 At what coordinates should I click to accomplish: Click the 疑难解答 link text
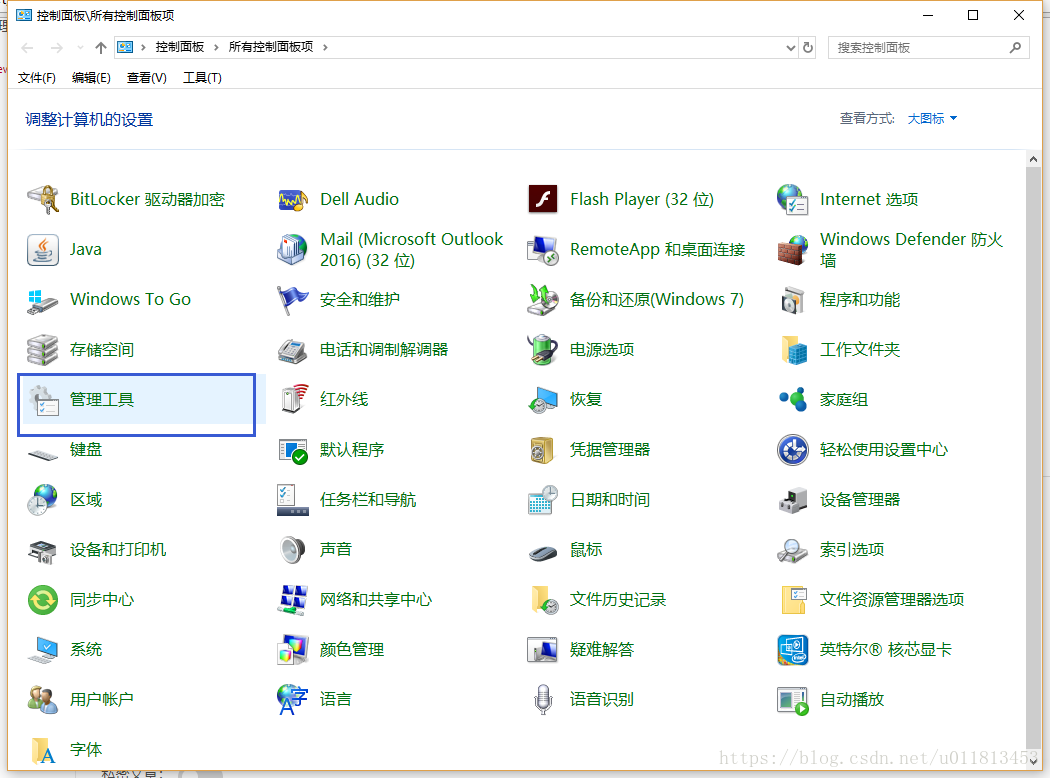pyautogui.click(x=601, y=649)
